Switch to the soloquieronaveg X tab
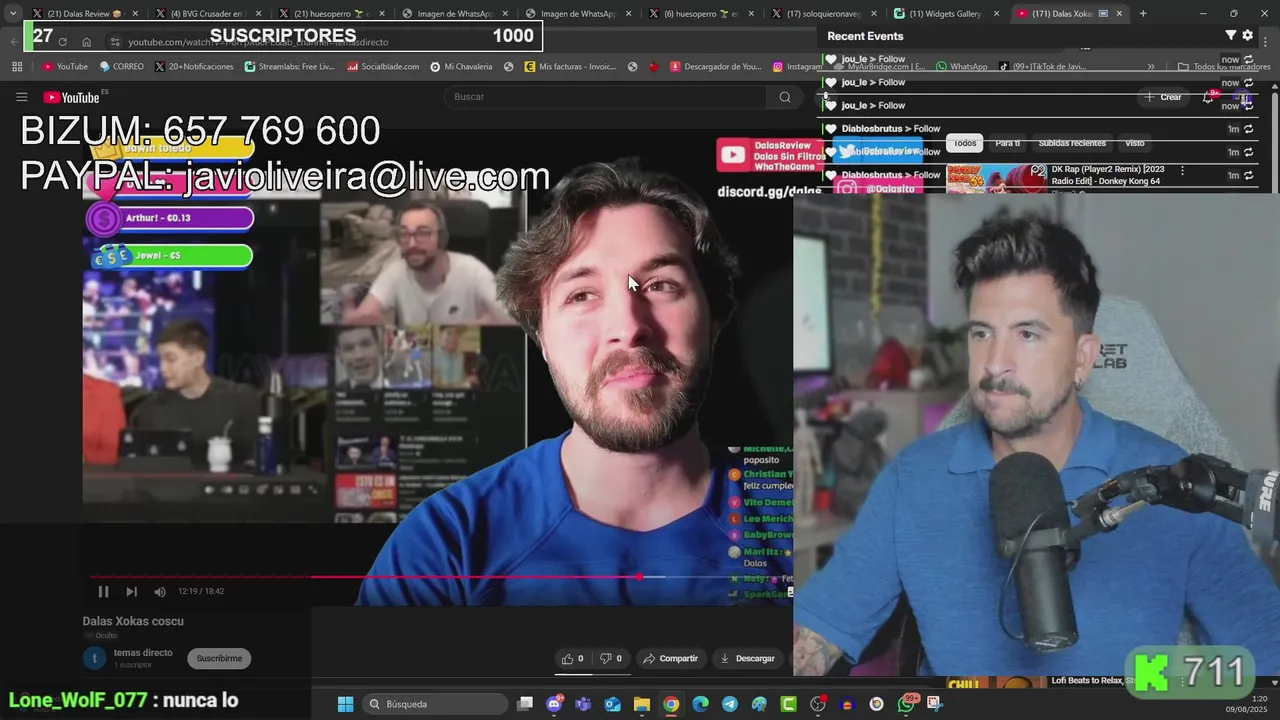1280x720 pixels. tap(822, 13)
